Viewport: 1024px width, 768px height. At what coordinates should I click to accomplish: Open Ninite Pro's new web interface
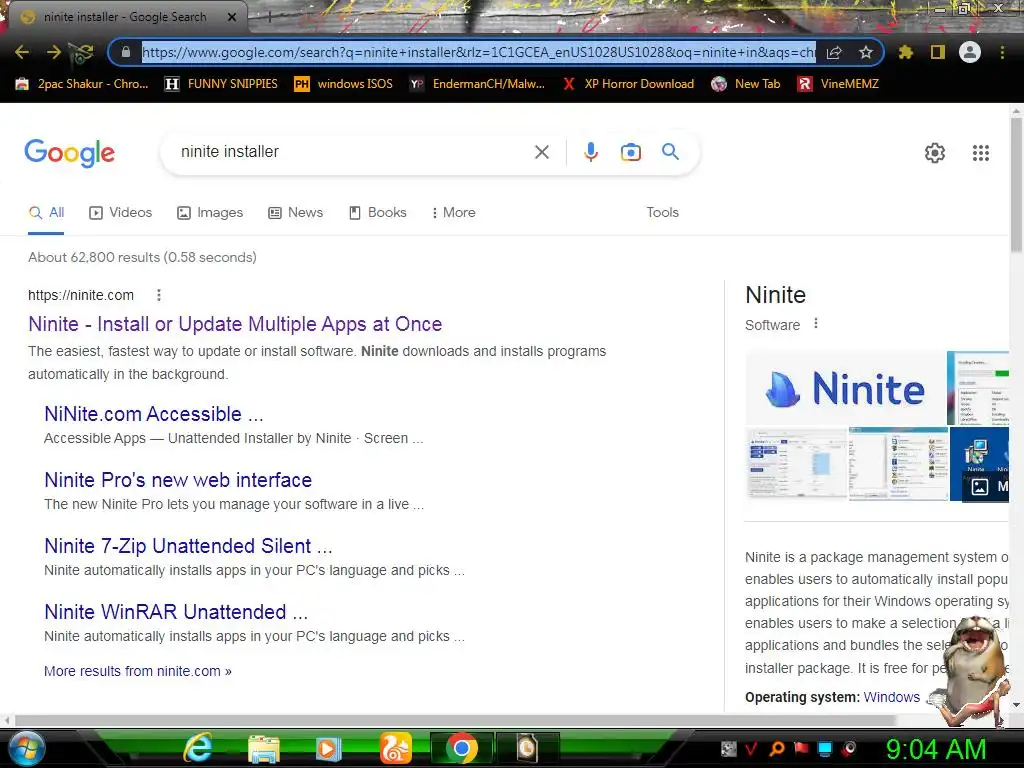pyautogui.click(x=178, y=480)
